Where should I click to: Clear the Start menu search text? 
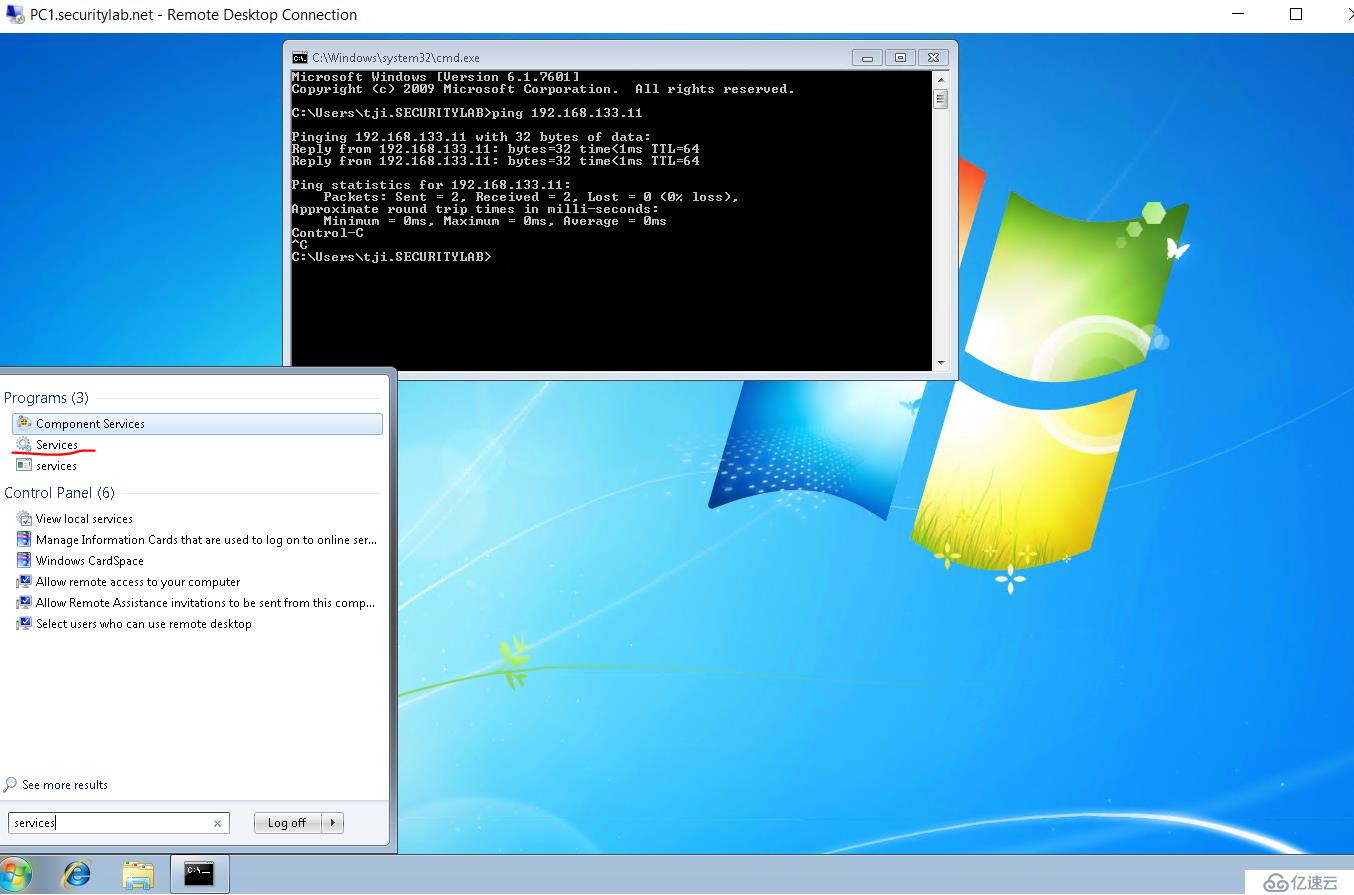[217, 824]
